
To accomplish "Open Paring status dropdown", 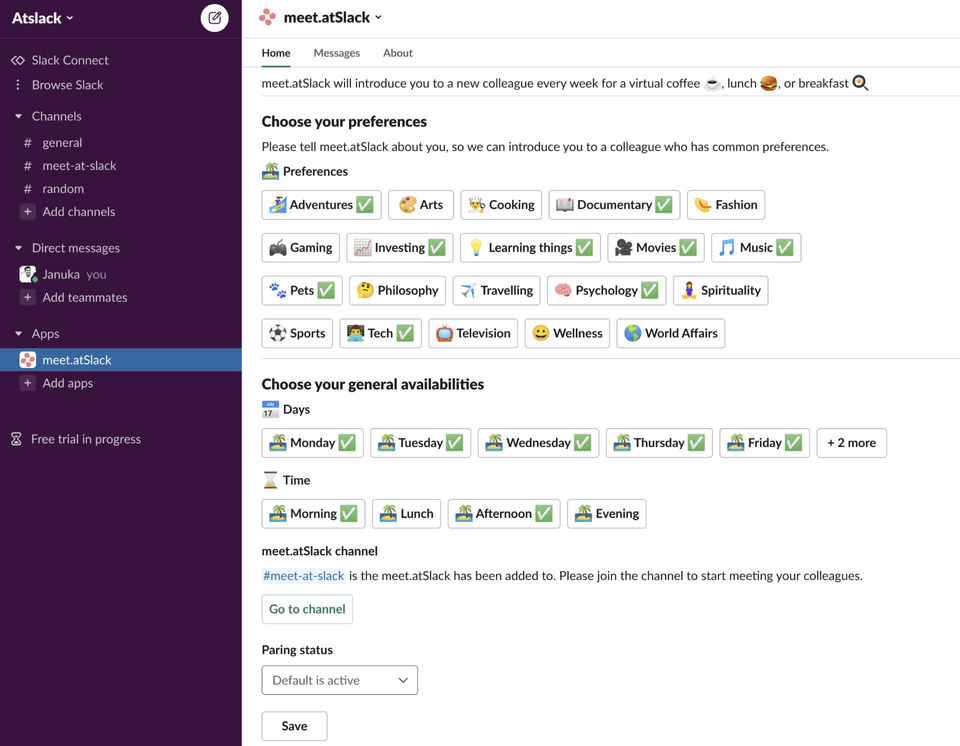I will (x=340, y=680).
